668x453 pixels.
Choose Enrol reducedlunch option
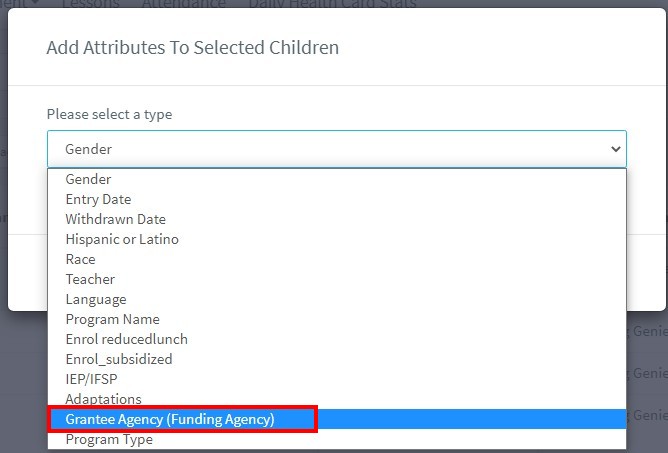pyautogui.click(x=126, y=339)
